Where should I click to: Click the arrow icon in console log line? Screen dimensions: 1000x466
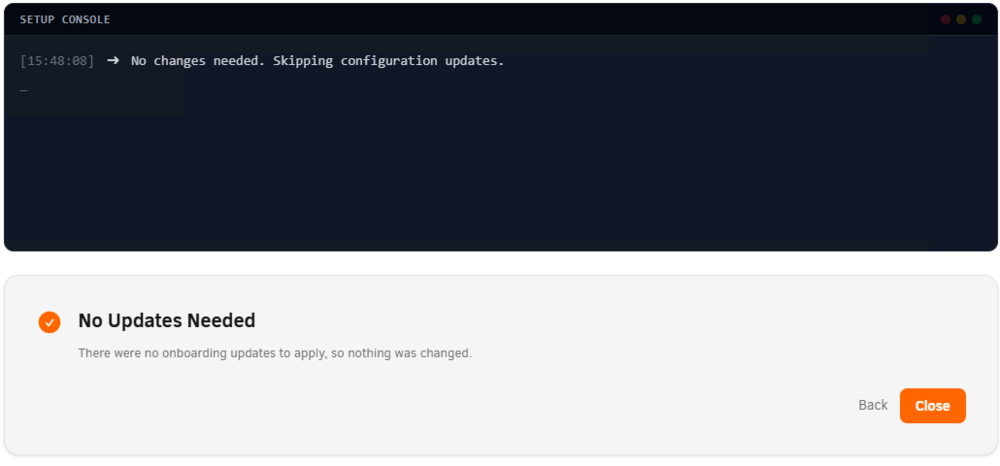click(113, 61)
